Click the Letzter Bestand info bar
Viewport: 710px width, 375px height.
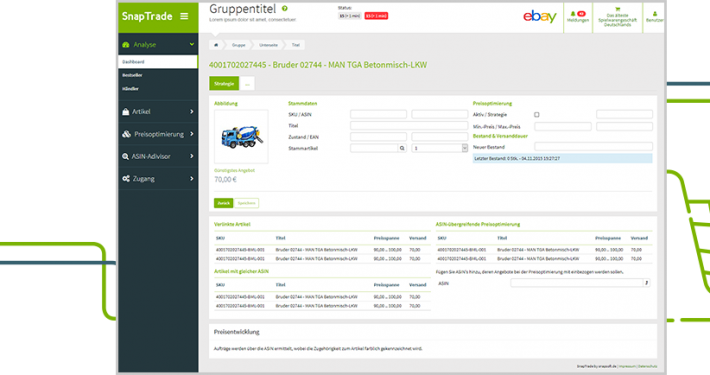click(562, 159)
